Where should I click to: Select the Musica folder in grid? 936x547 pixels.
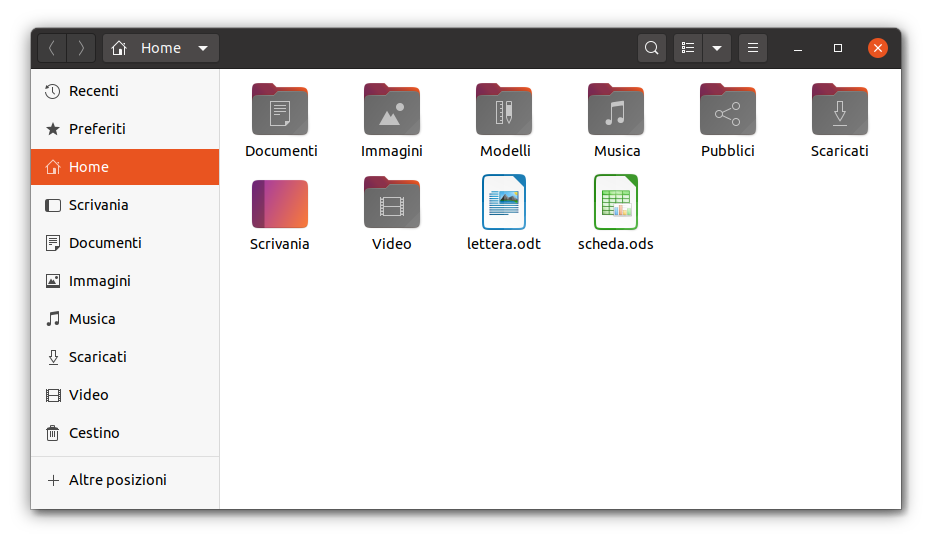pyautogui.click(x=616, y=111)
